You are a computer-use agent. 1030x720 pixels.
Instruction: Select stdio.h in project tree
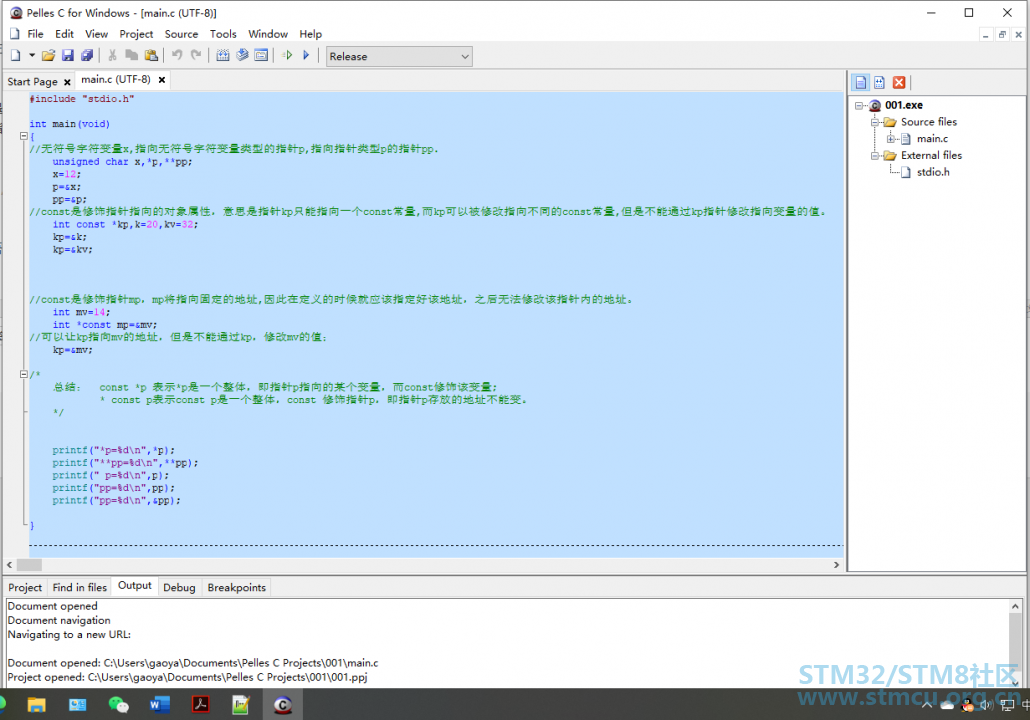pos(933,172)
